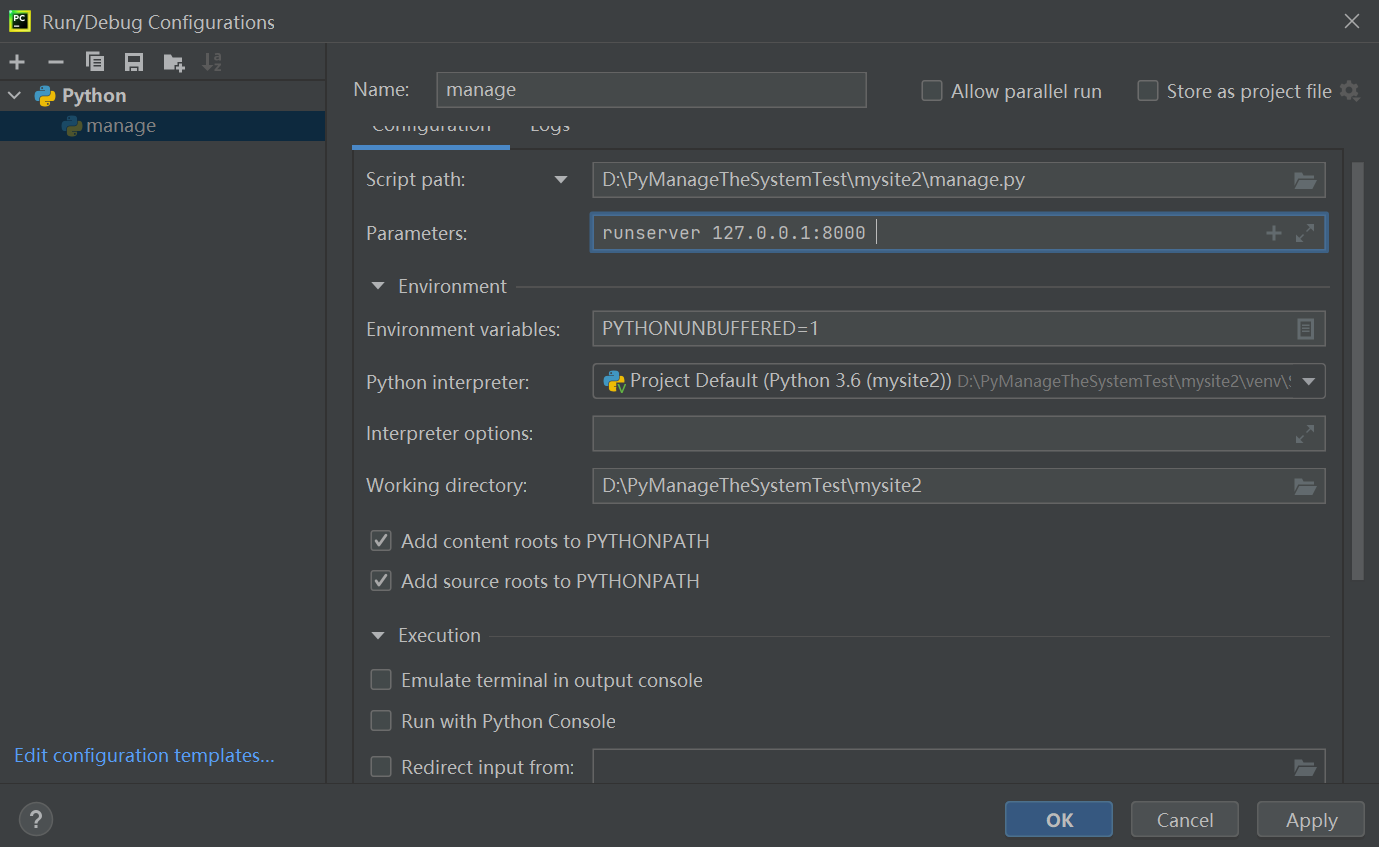Uncheck Add source roots to PYTHONPATH
1379x847 pixels.
tap(381, 581)
